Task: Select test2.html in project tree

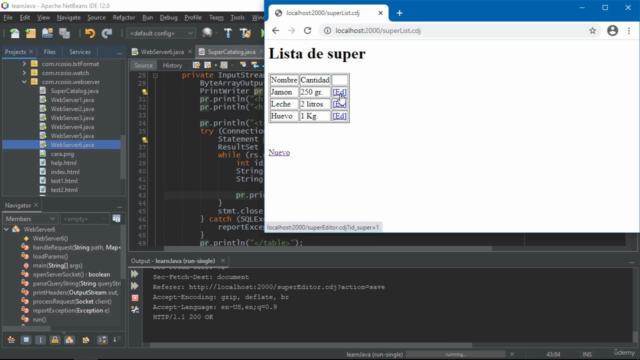Action: point(64,190)
